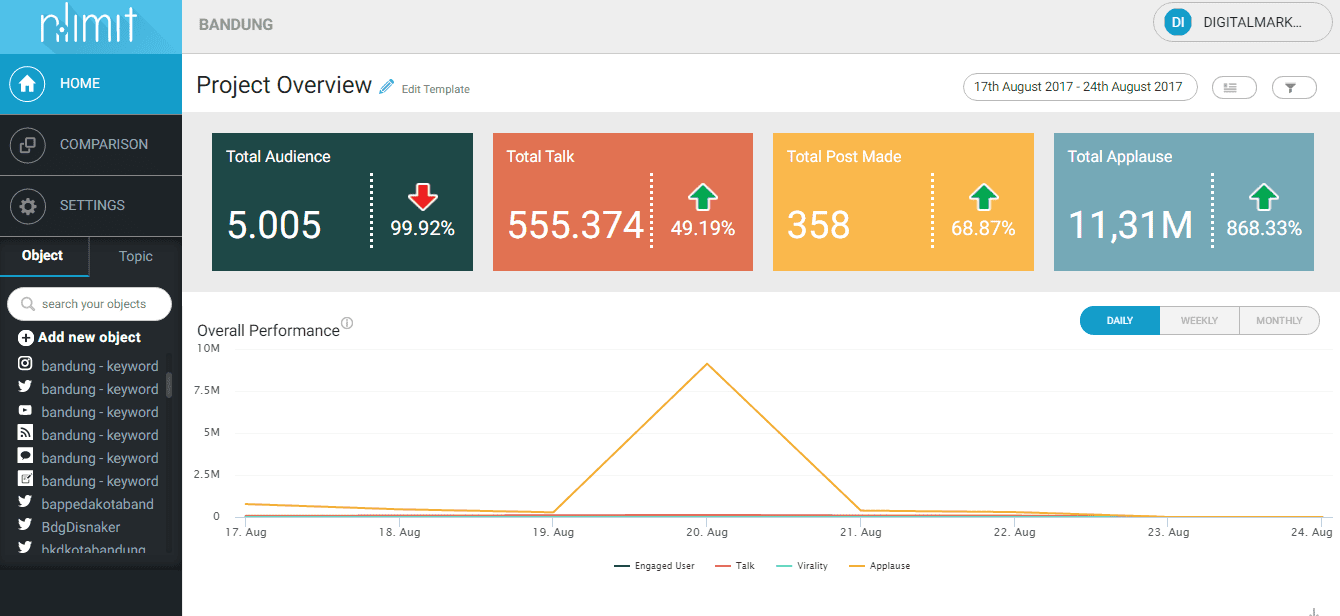
Task: Open Settings via the gear icon
Action: click(x=28, y=206)
